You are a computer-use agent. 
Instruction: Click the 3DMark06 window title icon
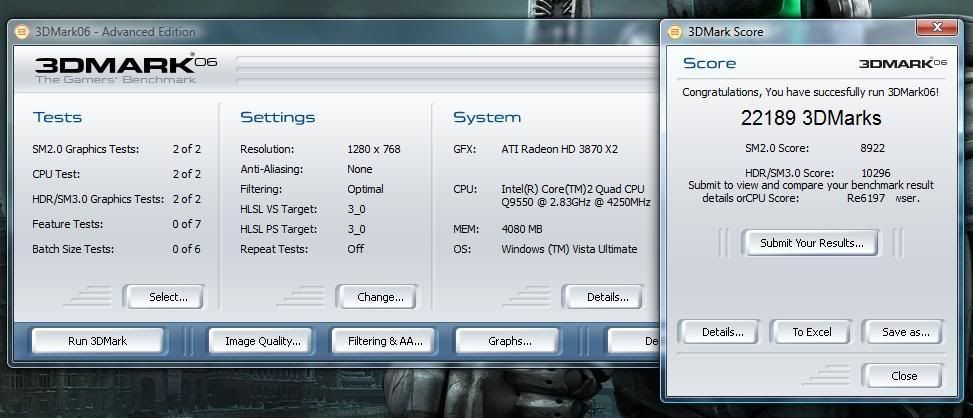pos(22,32)
